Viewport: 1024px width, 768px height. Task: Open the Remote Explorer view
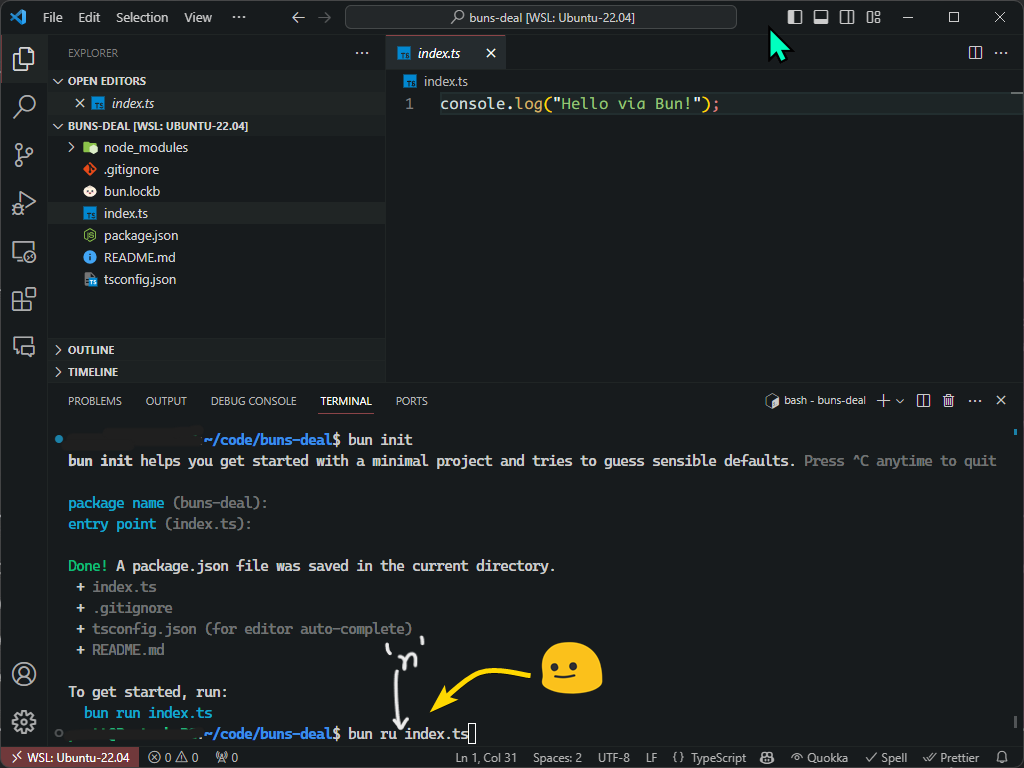pyautogui.click(x=24, y=251)
